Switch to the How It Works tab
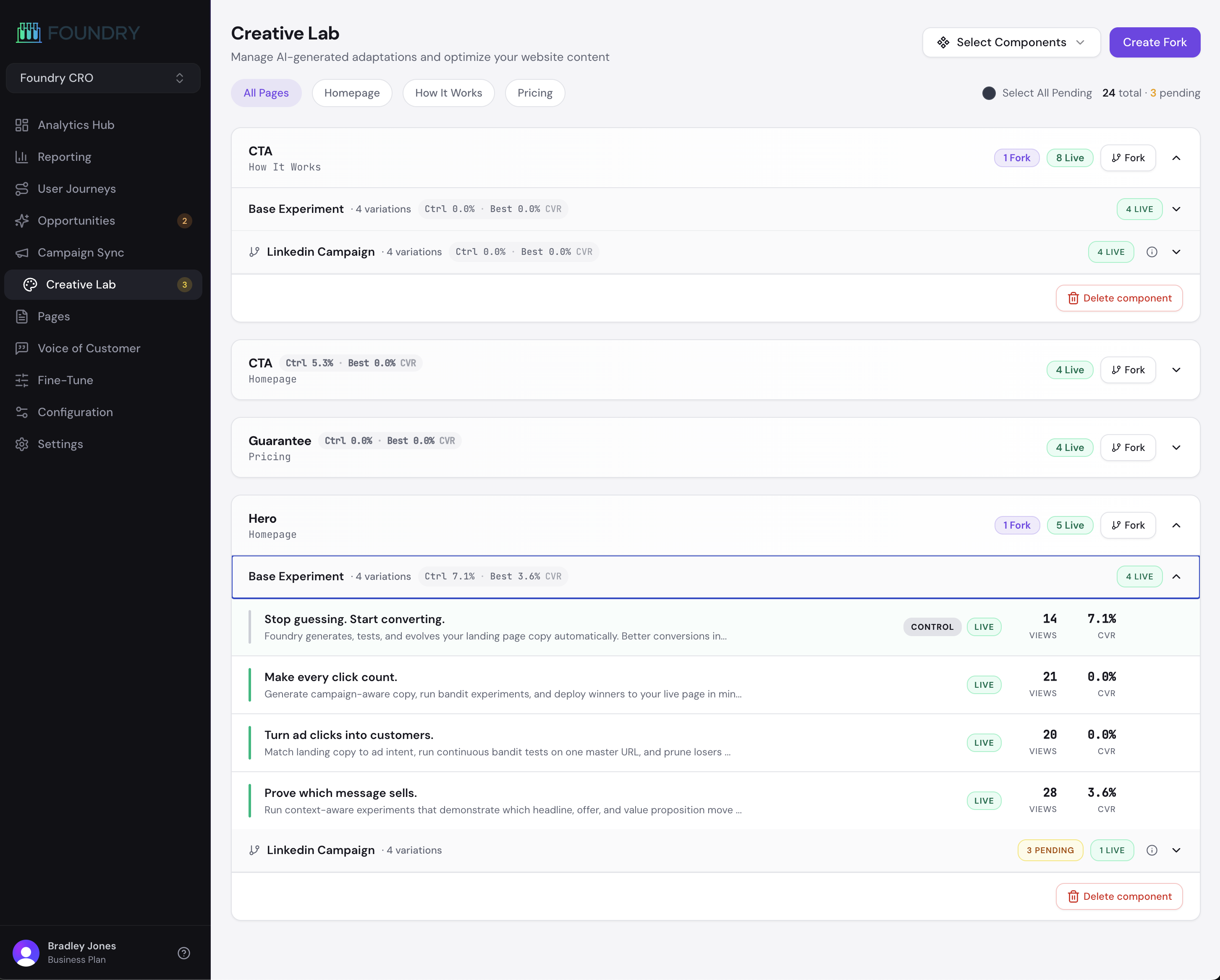The height and width of the screenshot is (980, 1220). pos(448,93)
